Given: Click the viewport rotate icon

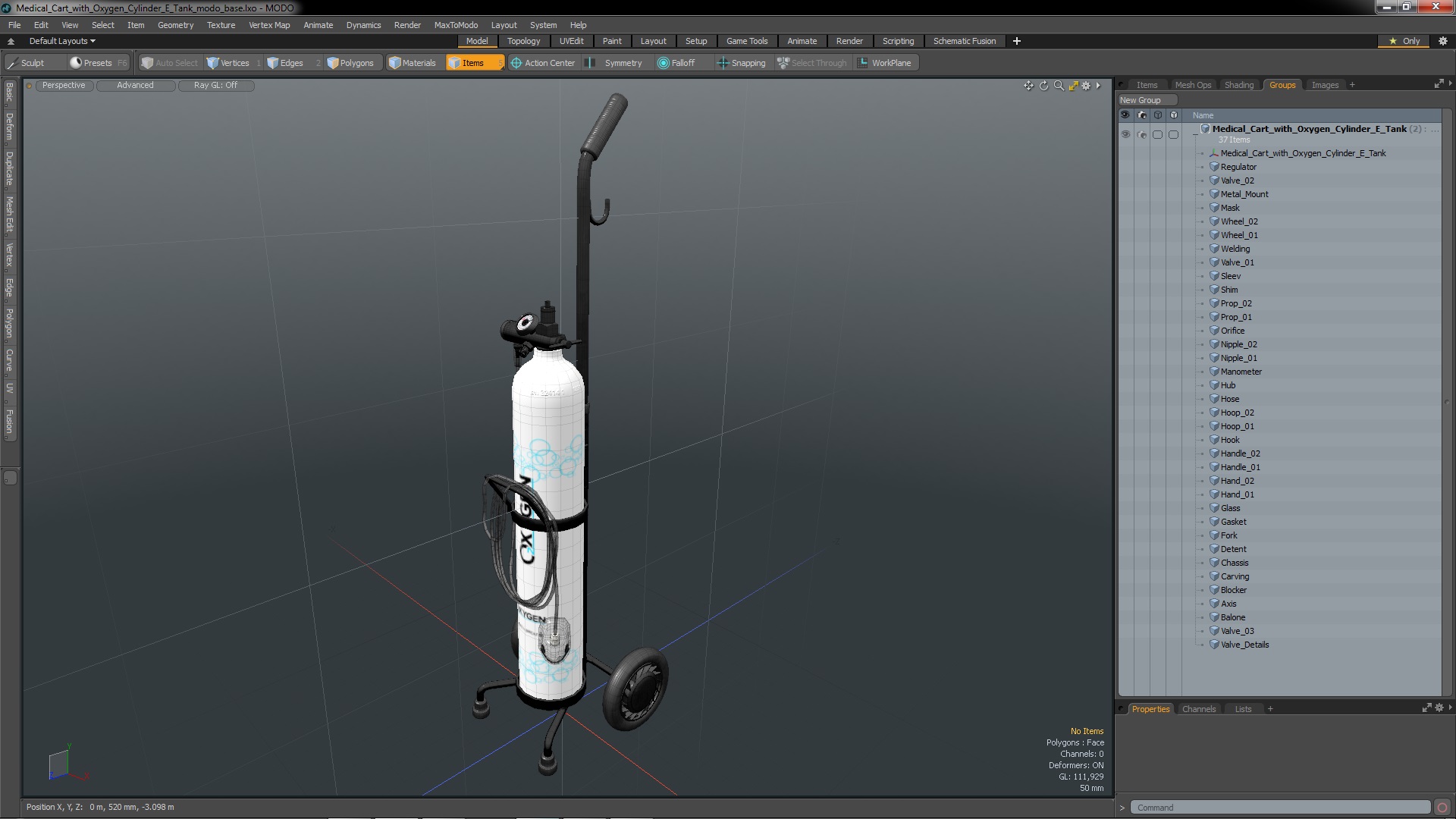Looking at the screenshot, I should click(x=1043, y=86).
